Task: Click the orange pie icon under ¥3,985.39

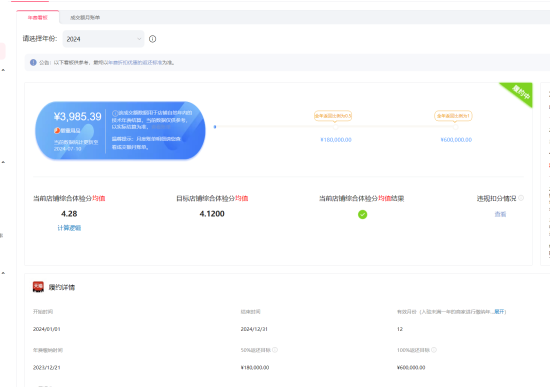Action: (x=57, y=131)
